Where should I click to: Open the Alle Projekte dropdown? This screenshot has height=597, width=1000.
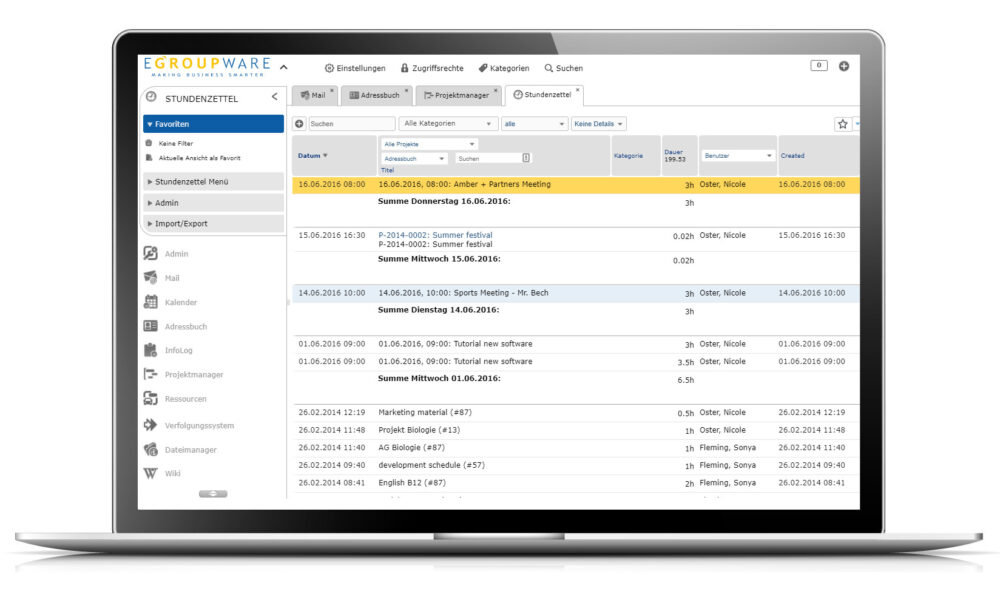(430, 144)
